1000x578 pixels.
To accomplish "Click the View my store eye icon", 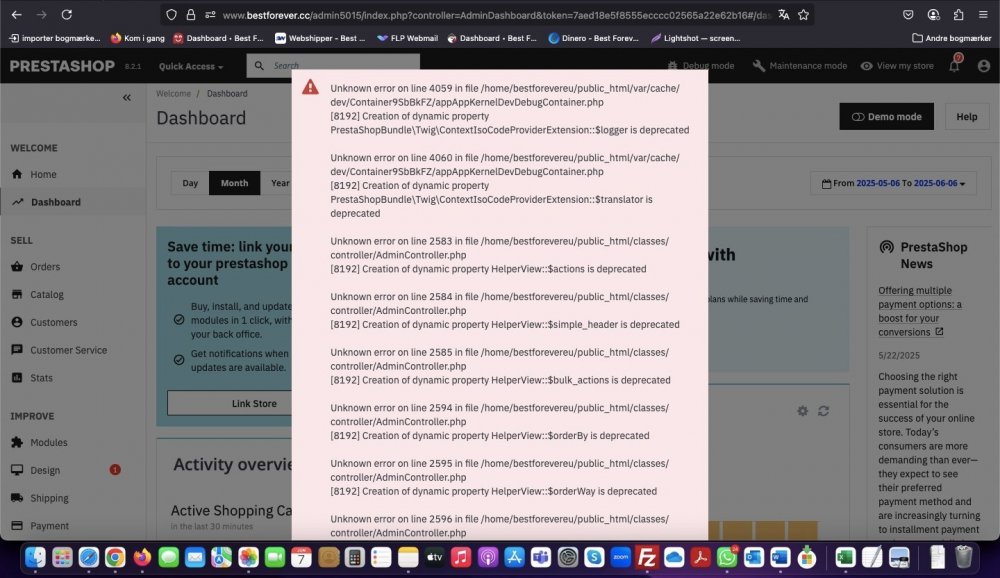I will coord(866,66).
